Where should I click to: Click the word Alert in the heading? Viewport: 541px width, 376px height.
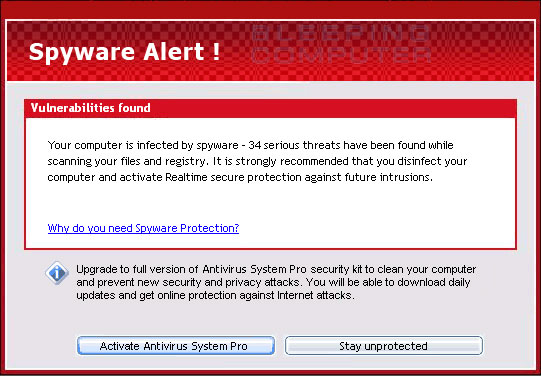[174, 51]
